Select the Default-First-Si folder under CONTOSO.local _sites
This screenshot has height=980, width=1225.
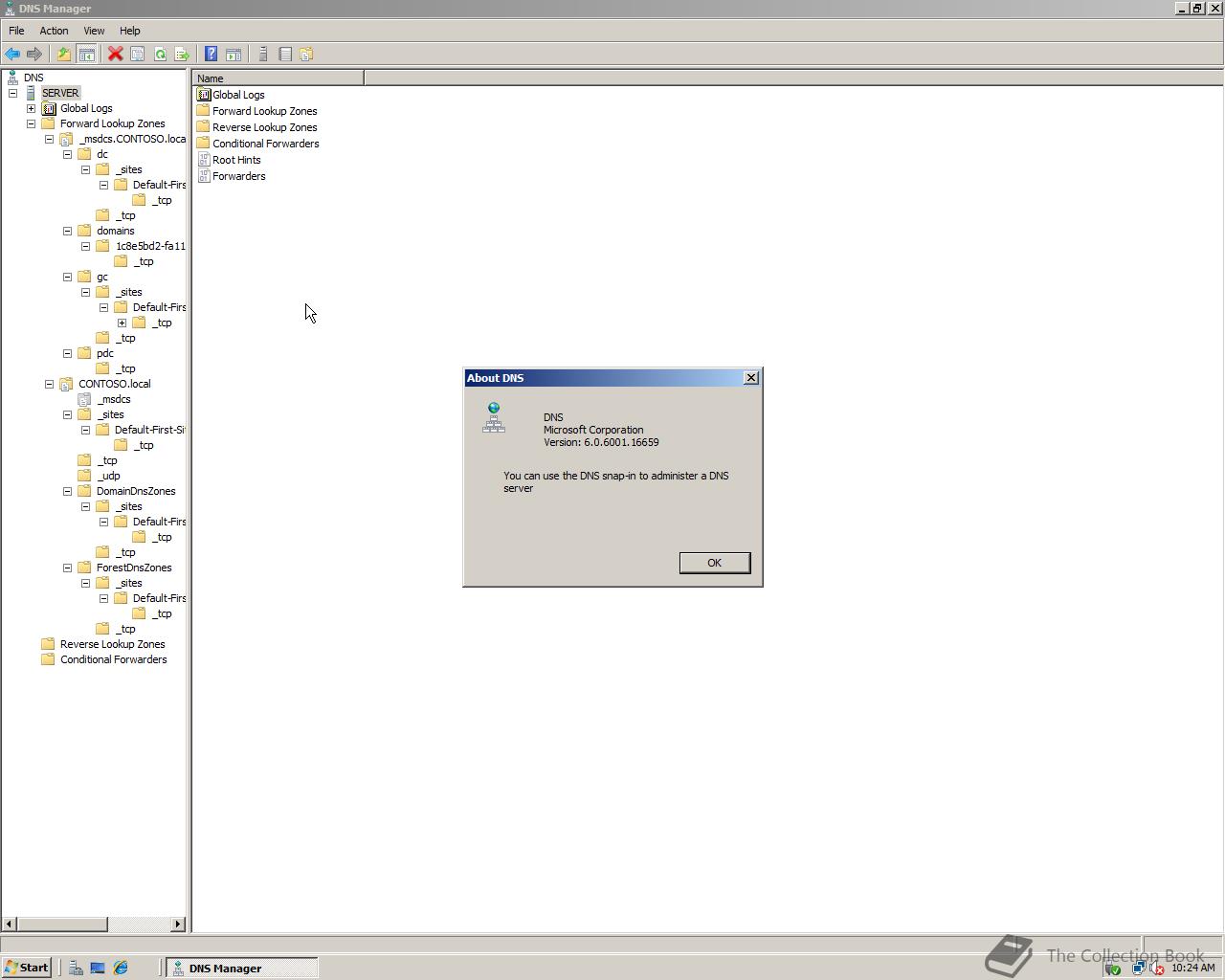149,430
